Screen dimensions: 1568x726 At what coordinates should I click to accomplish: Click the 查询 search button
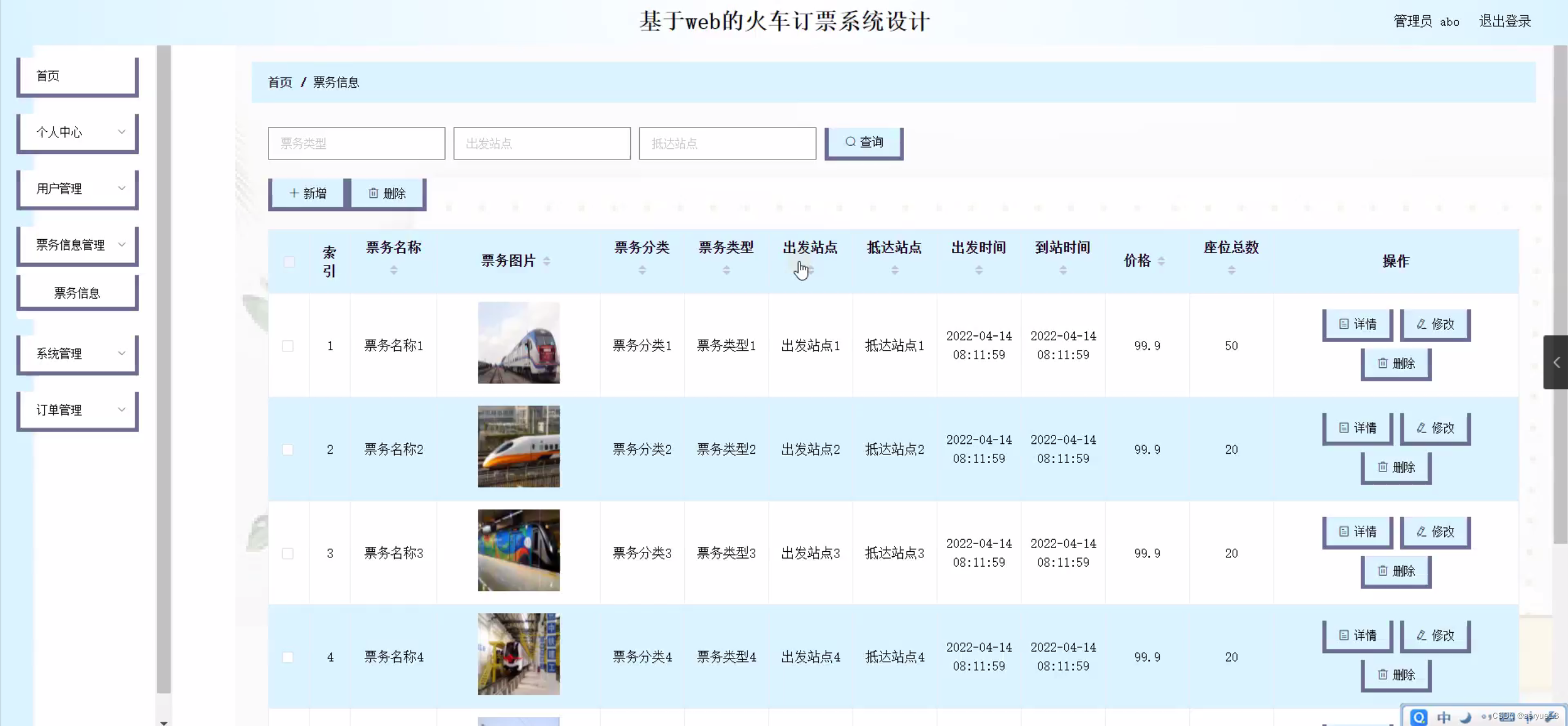(x=864, y=142)
